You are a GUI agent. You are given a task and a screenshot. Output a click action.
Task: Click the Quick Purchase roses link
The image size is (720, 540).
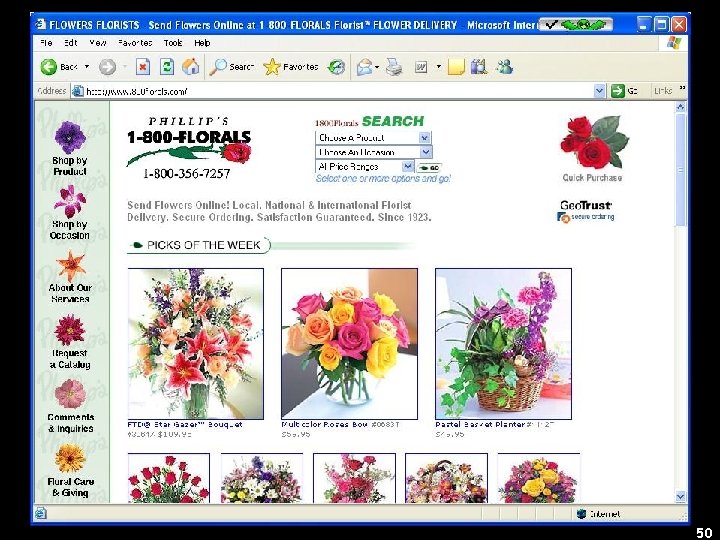[x=592, y=149]
